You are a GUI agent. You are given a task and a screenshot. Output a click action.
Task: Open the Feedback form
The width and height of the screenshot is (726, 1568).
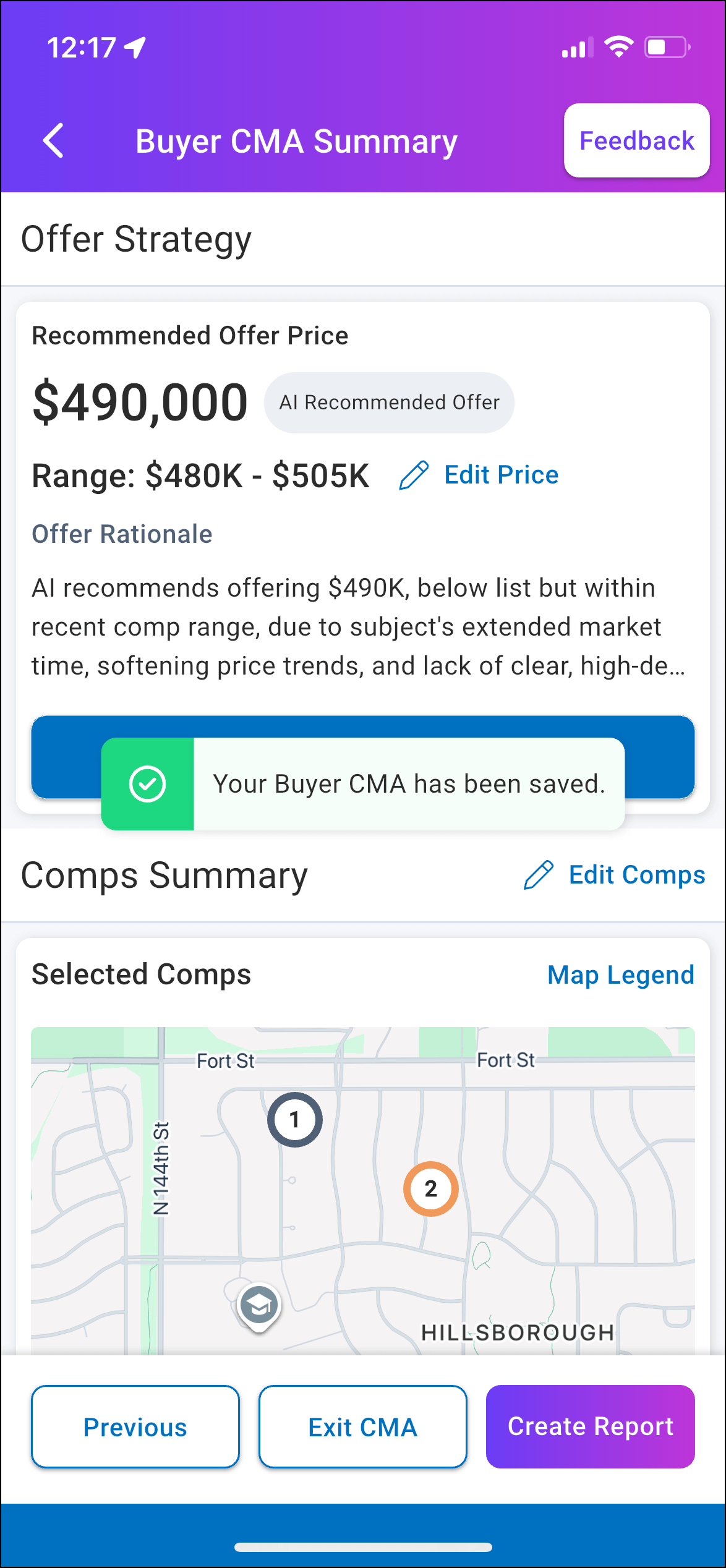click(636, 141)
